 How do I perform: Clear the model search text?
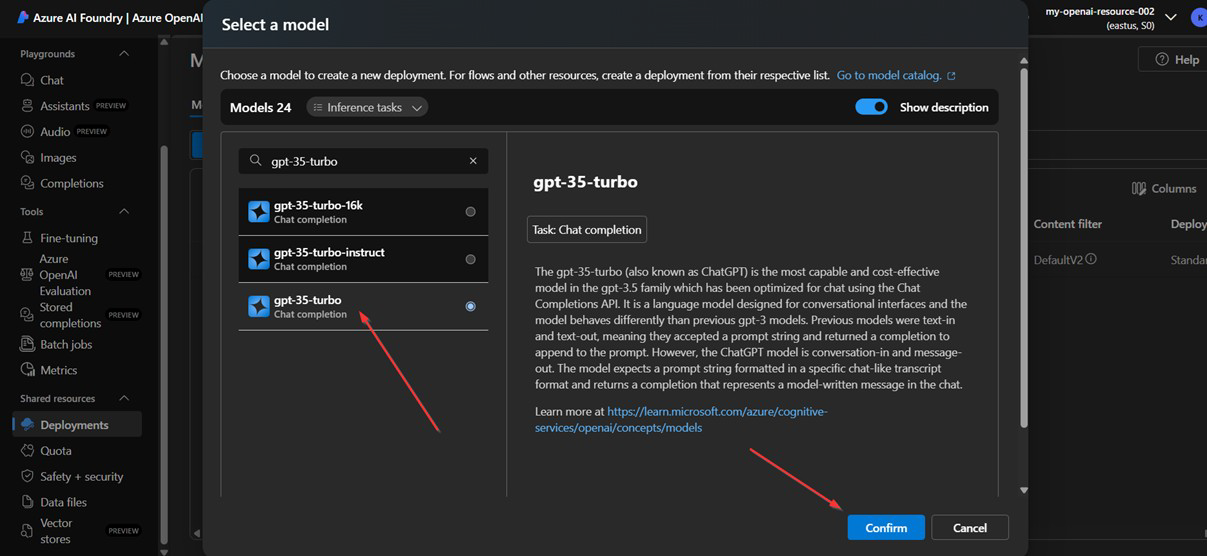pyautogui.click(x=473, y=161)
